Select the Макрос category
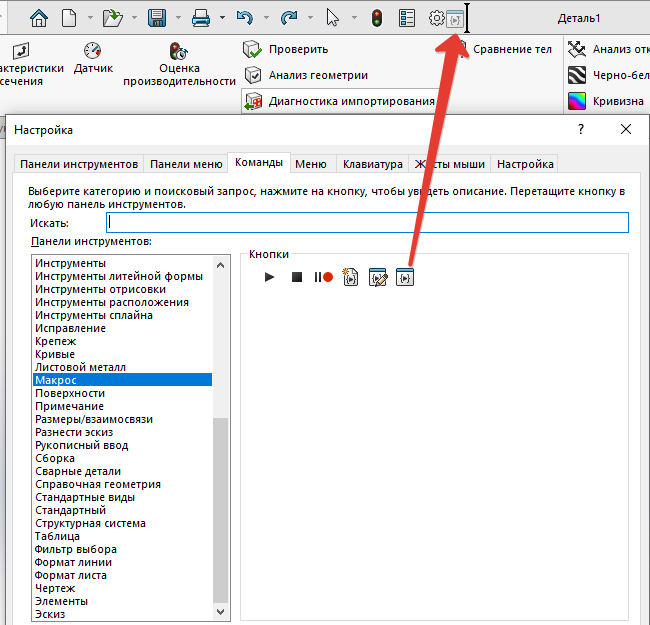The image size is (650, 625). (x=122, y=380)
